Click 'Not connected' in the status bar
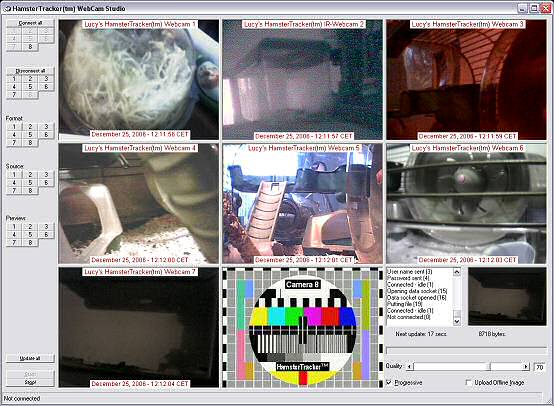This screenshot has height=406, width=554. (x=22, y=399)
